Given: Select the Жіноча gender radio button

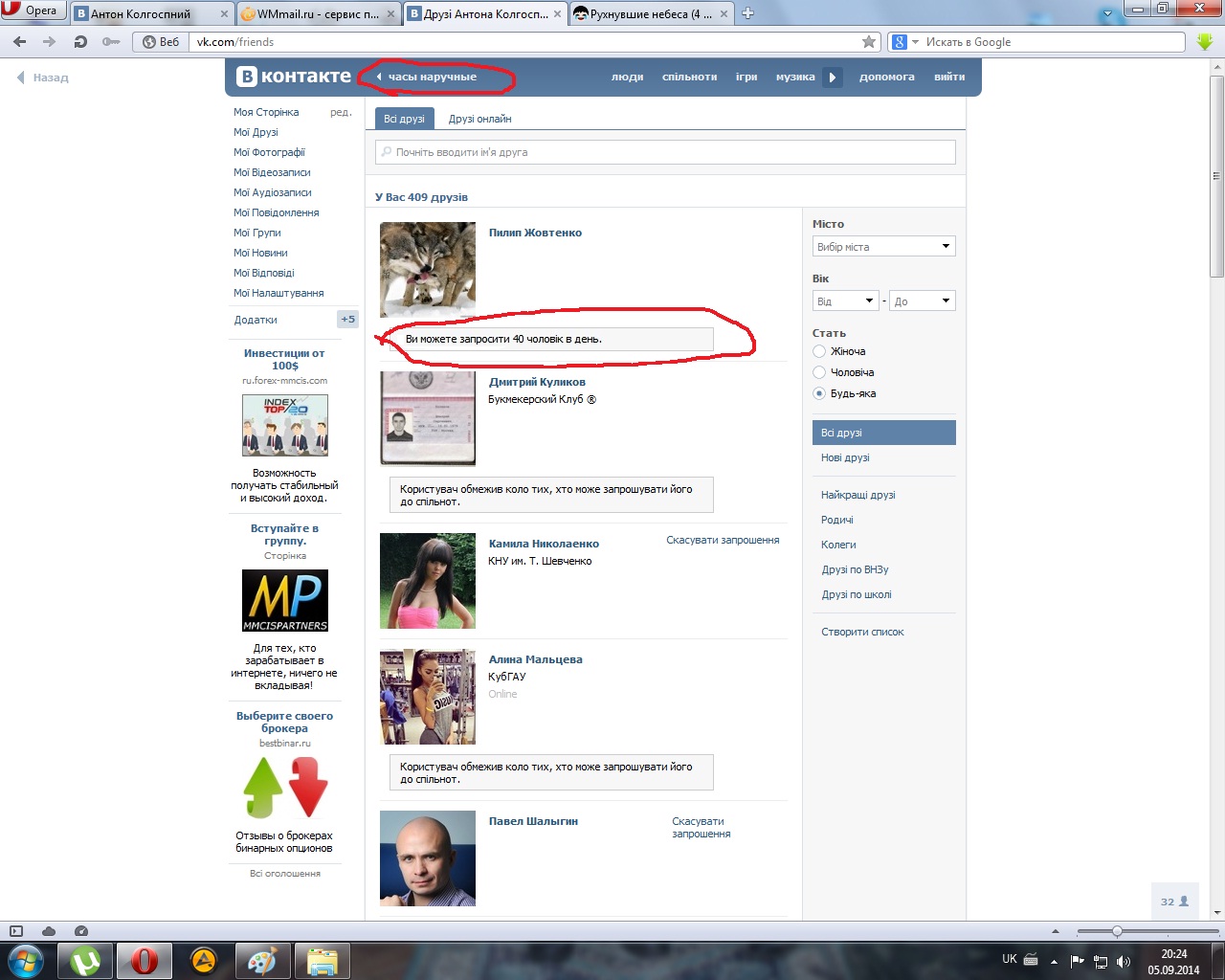Looking at the screenshot, I should (819, 351).
